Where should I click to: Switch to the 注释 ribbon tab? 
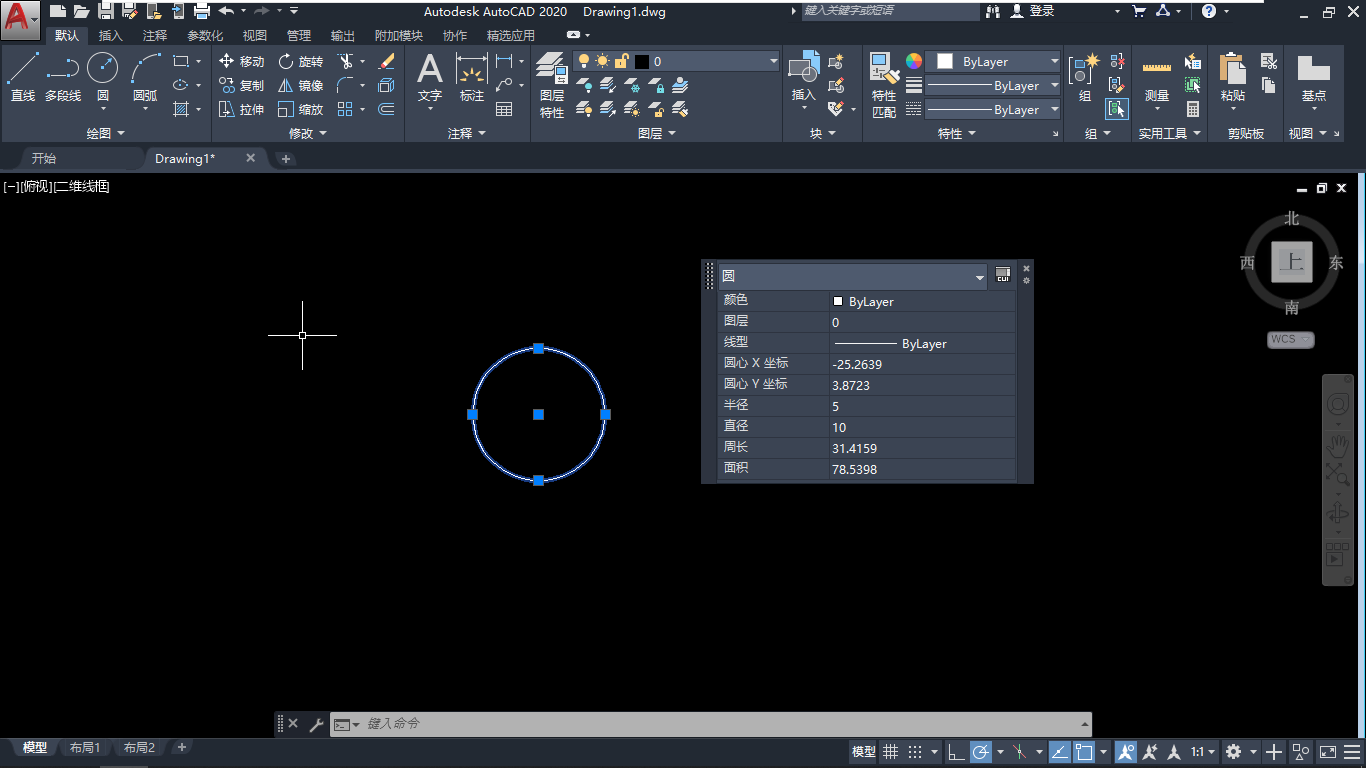pos(155,36)
